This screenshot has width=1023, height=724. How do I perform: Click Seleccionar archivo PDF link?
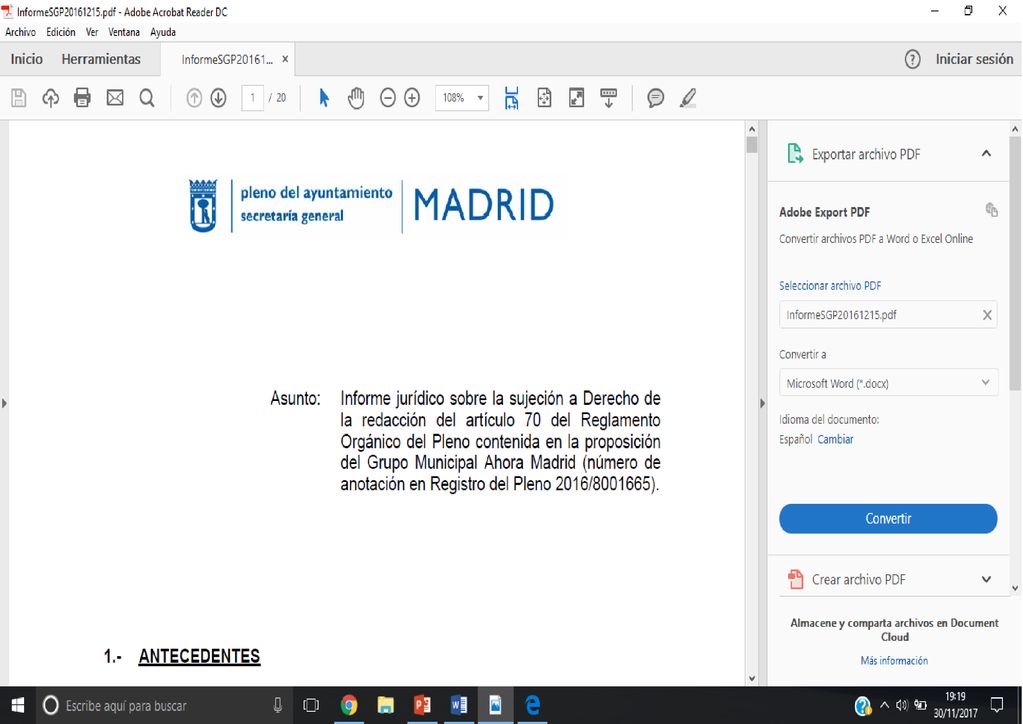[830, 286]
